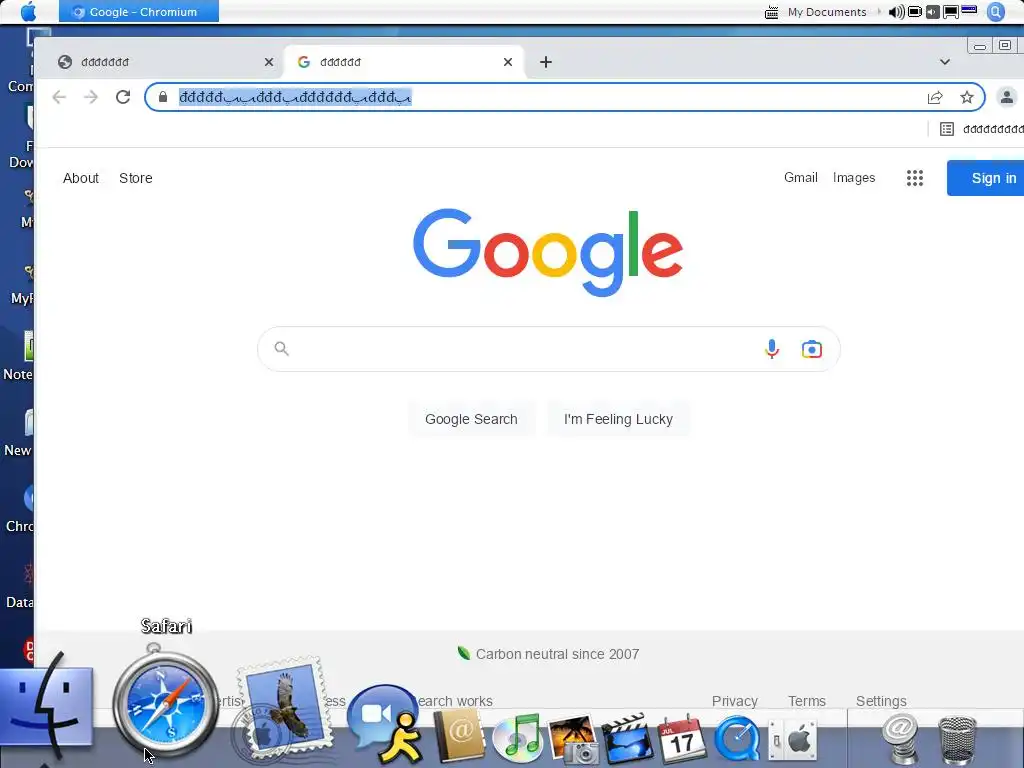Bookmark this page with the star
Viewport: 1024px width, 768px height.
967,97
